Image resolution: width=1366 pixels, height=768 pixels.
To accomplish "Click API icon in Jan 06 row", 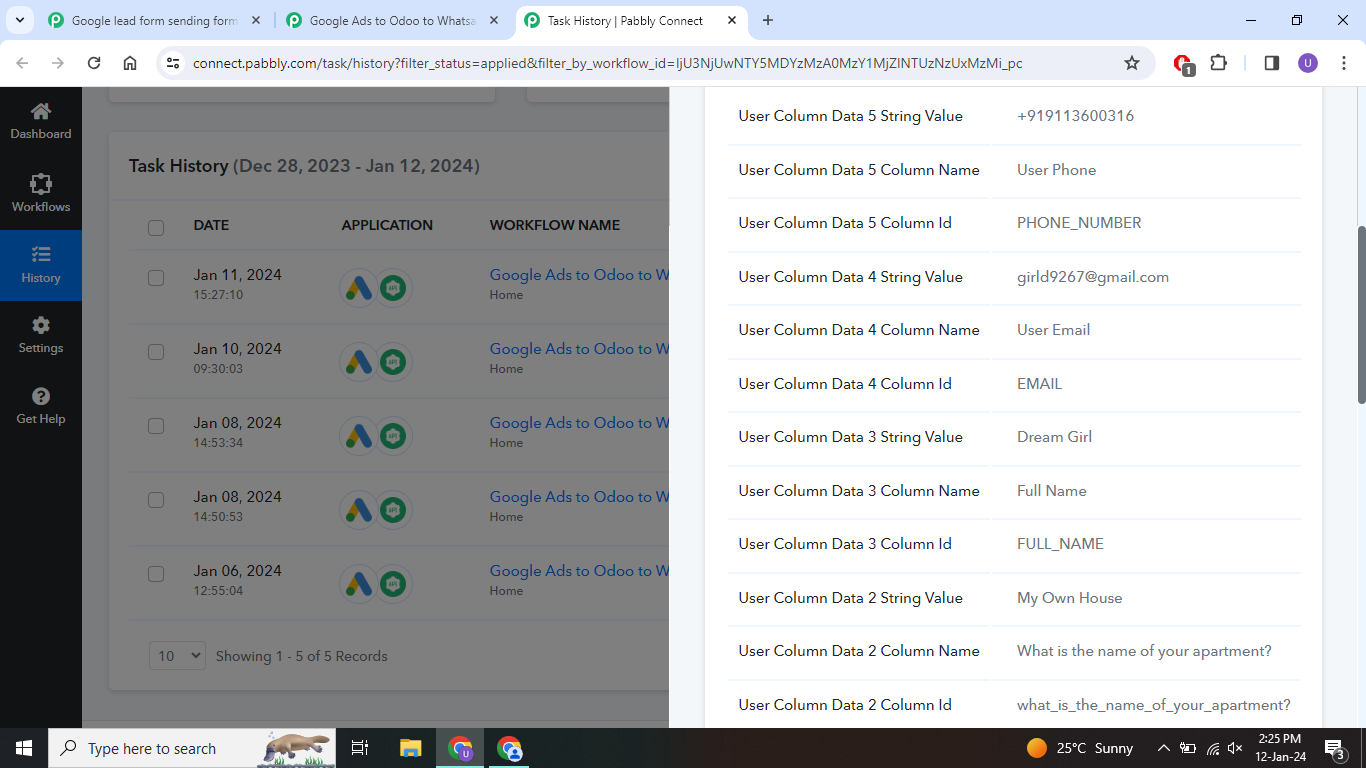I will 393,584.
